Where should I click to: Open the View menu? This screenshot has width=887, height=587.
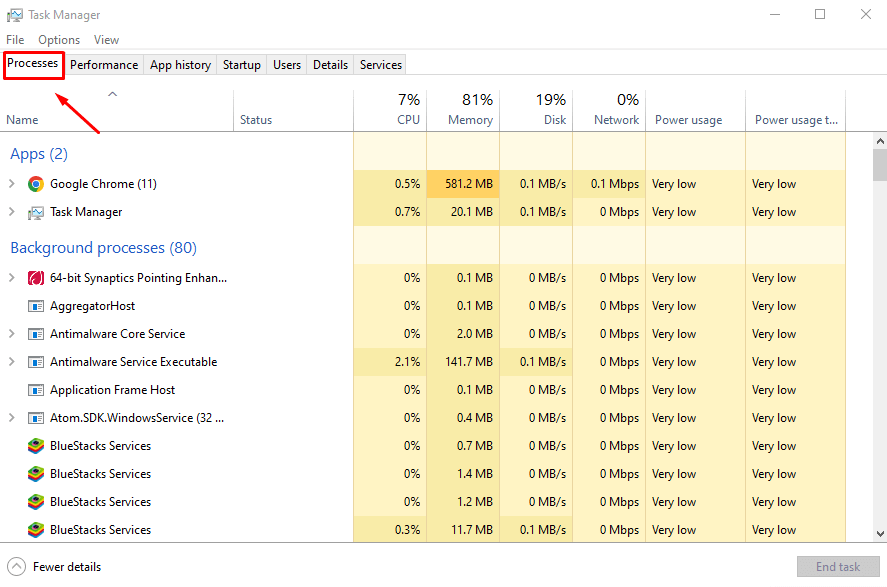(106, 40)
